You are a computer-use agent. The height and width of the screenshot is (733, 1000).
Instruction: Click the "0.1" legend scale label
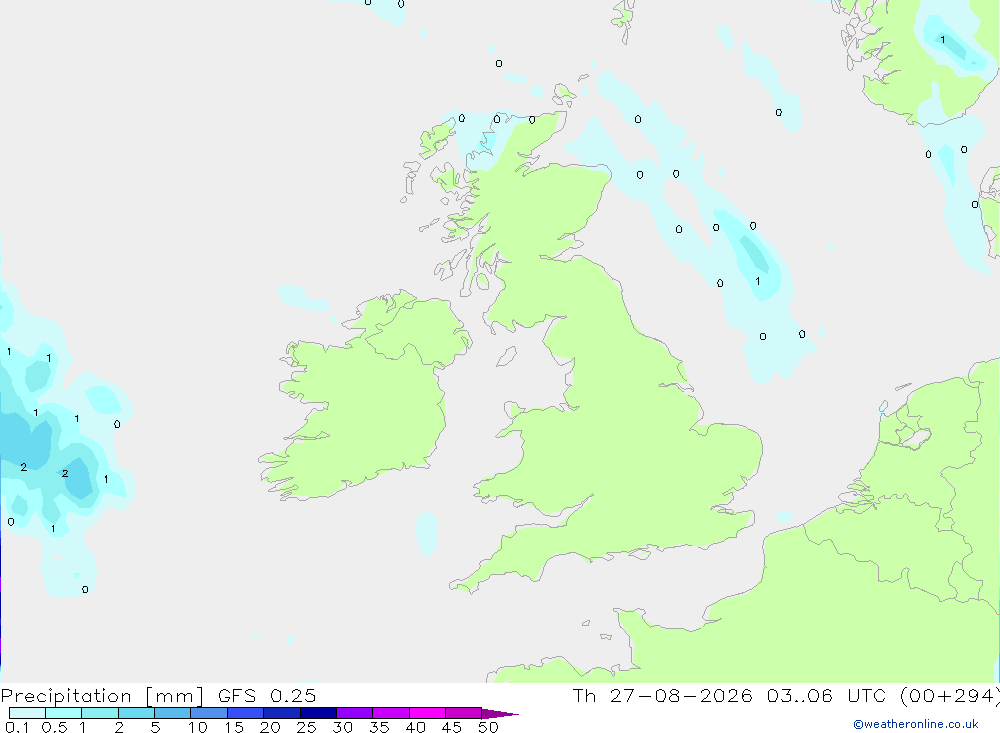point(17,727)
